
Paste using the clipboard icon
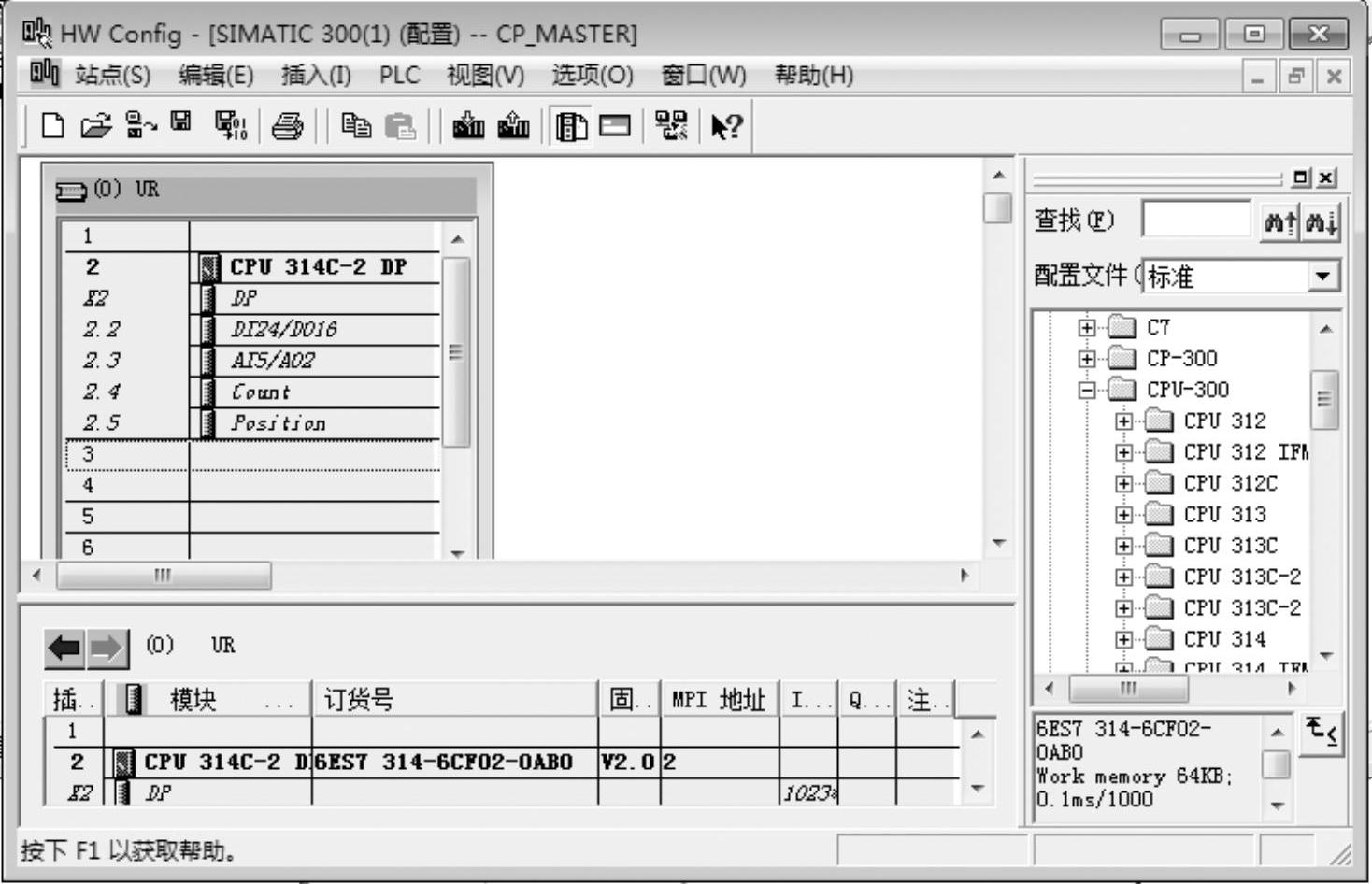400,125
